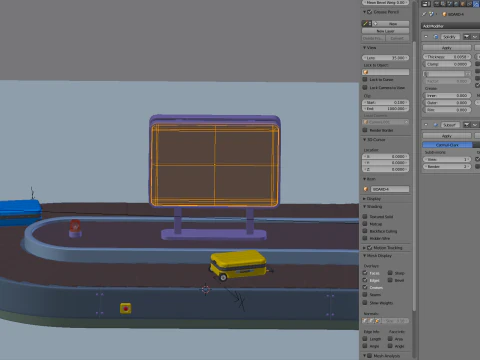Screen dimensions: 480x360
Task: Open the World properties tab icon
Action: (456, 4)
